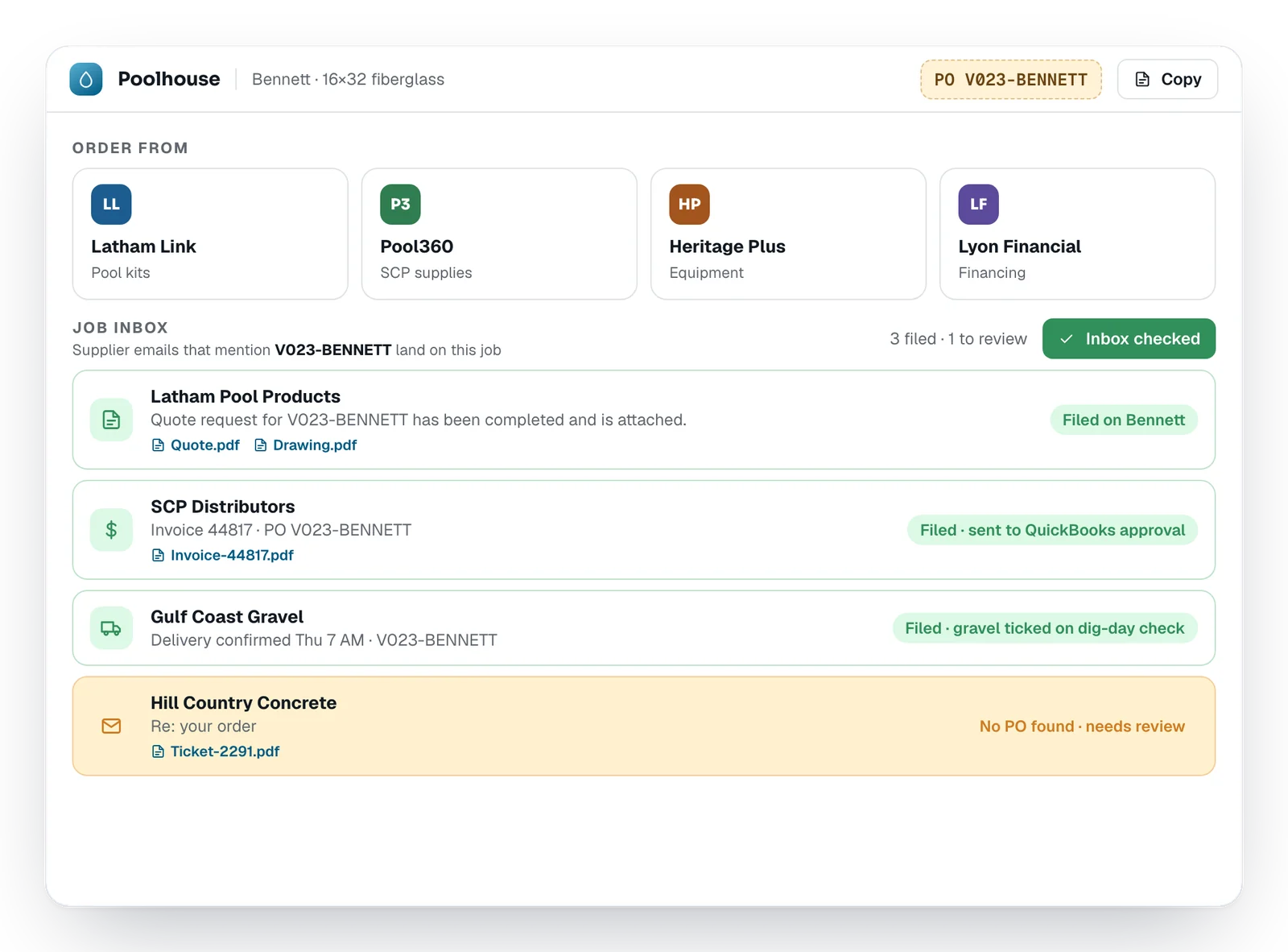Viewport: 1288px width, 952px height.
Task: Click the LL Latham Link badge icon
Action: click(x=111, y=205)
